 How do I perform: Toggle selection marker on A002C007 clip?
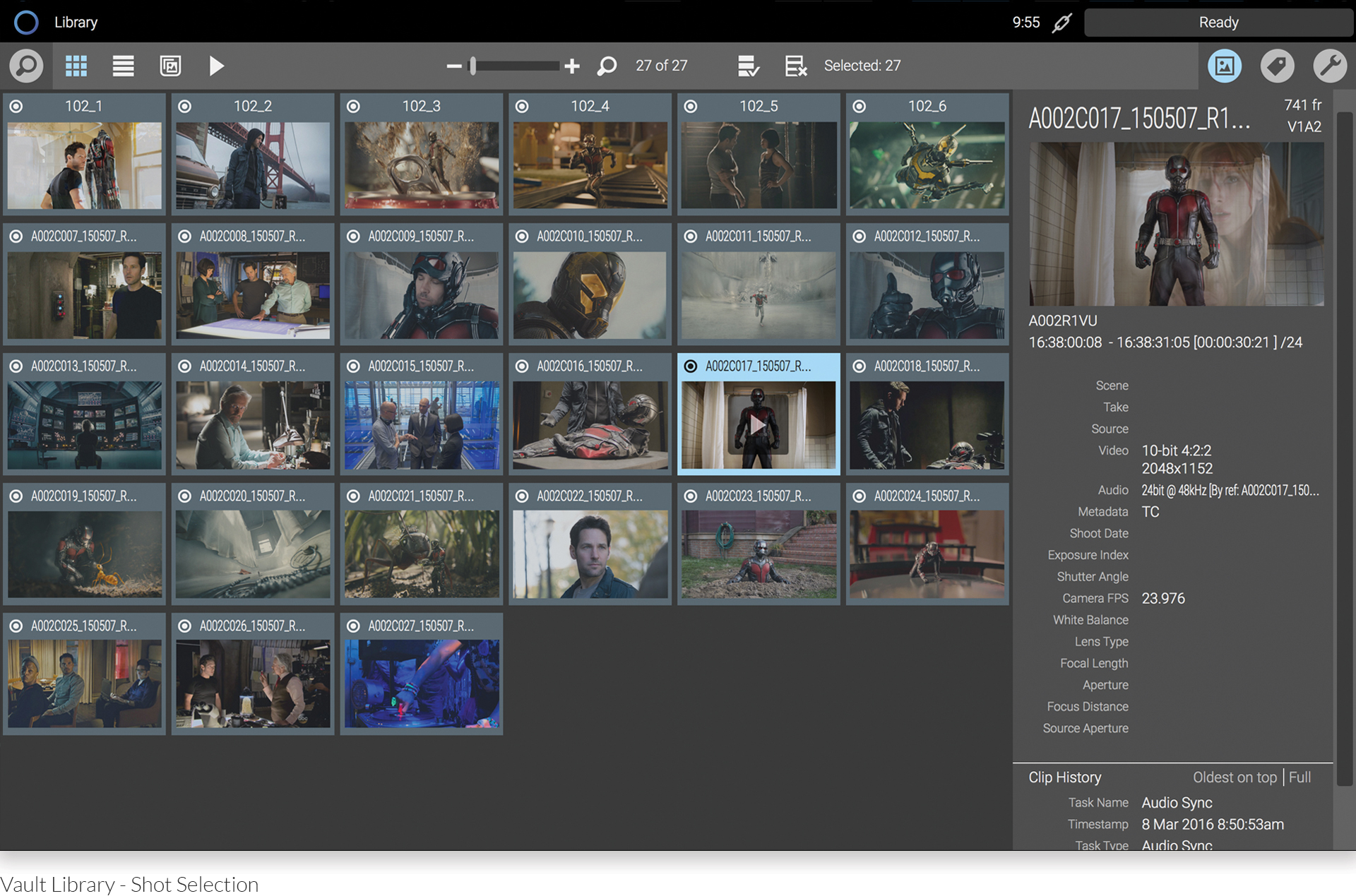[16, 236]
